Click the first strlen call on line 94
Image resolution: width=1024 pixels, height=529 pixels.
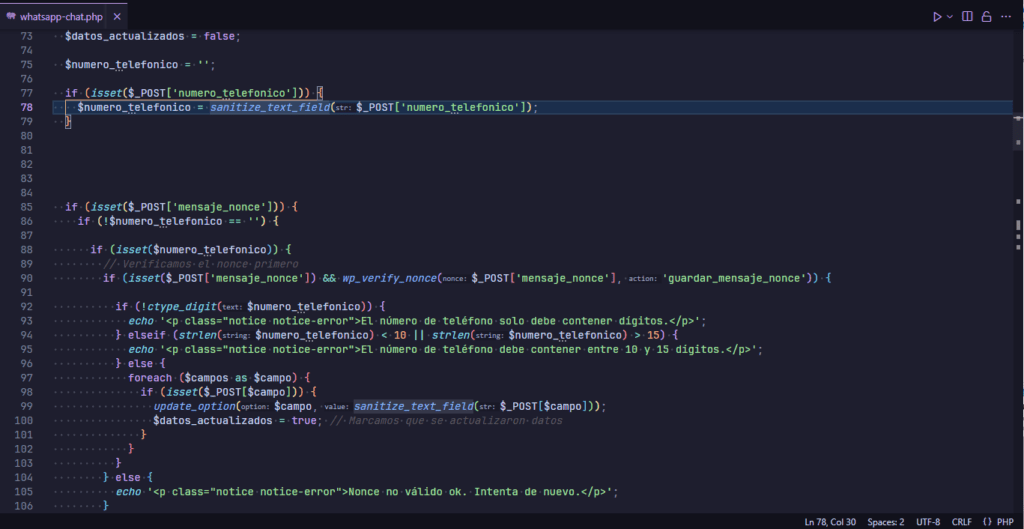(197, 335)
